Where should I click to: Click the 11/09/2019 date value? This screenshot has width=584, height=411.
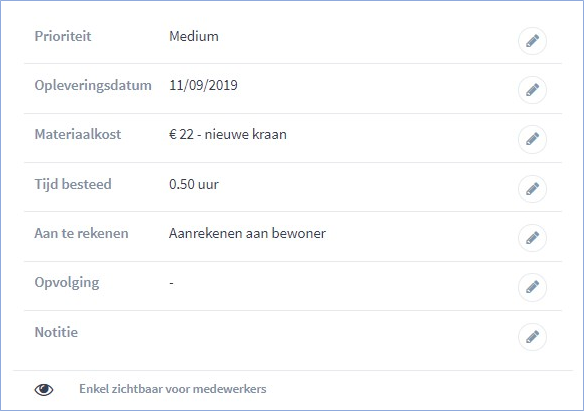click(x=203, y=85)
